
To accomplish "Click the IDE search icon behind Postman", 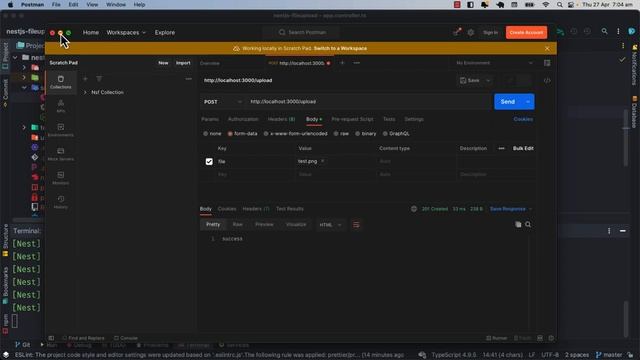I will pos(604,31).
